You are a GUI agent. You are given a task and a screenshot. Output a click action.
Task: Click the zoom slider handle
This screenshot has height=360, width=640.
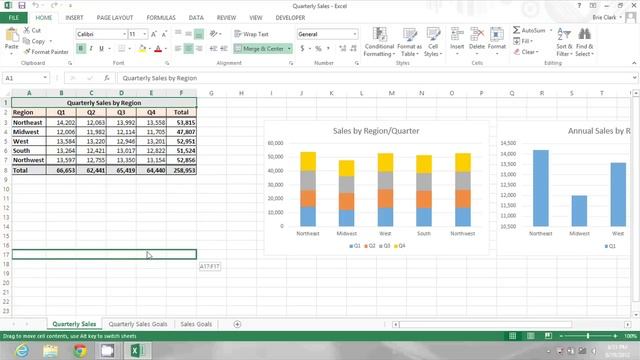point(588,336)
